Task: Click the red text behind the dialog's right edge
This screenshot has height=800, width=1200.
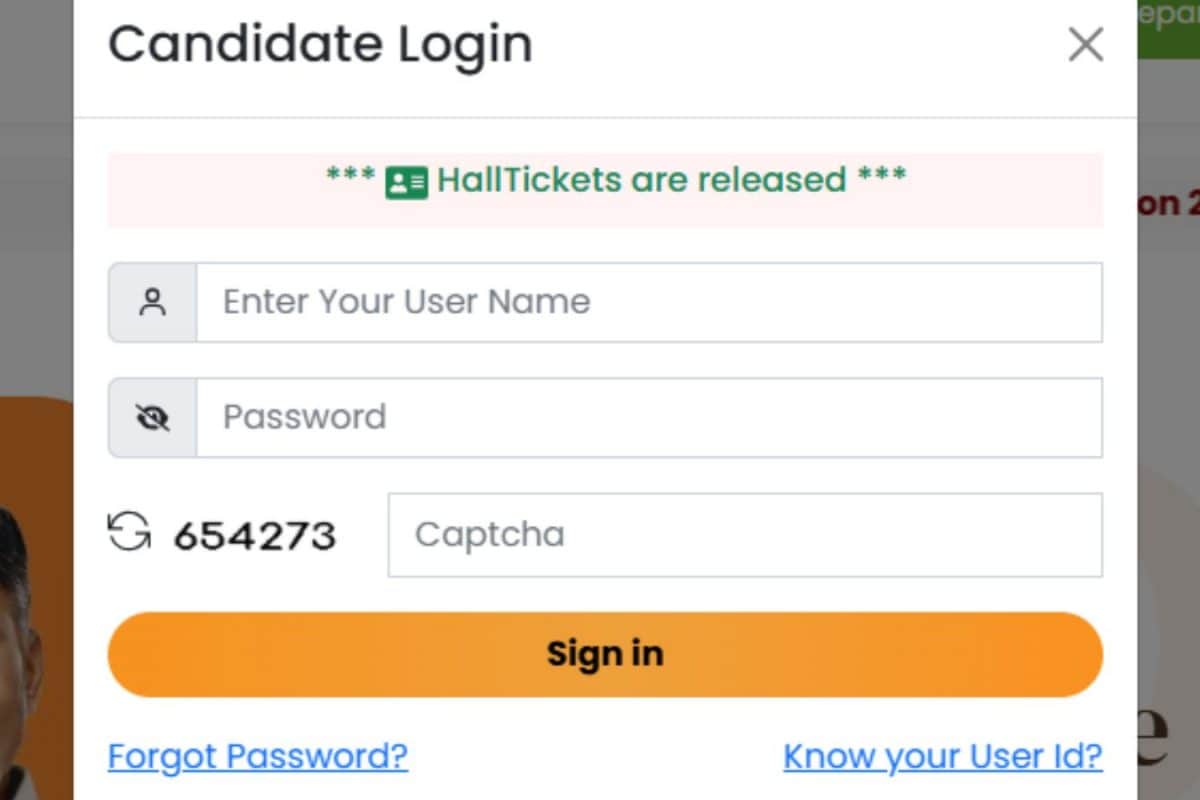Action: coord(1168,203)
